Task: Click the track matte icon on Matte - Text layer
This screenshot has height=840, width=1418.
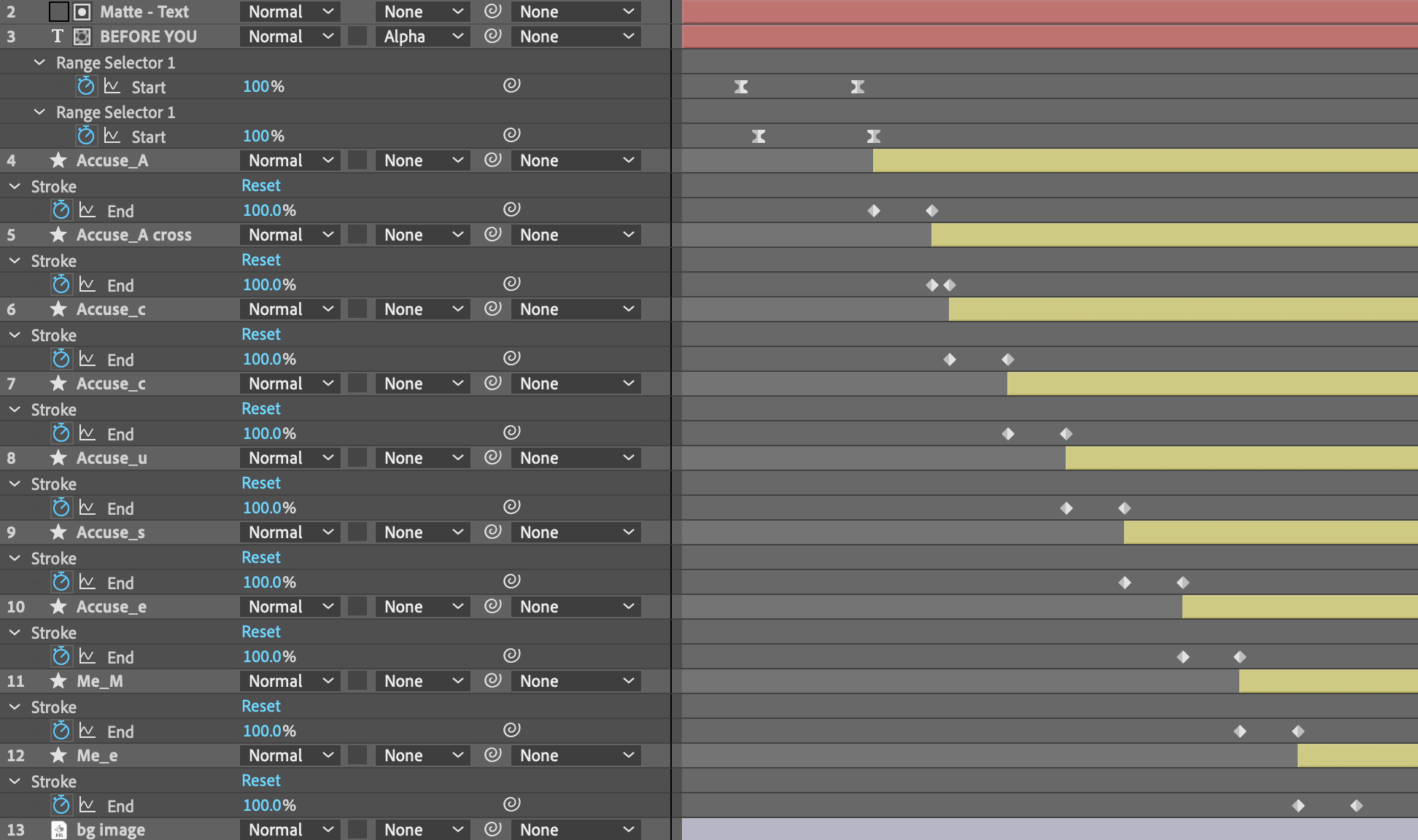Action: pyautogui.click(x=82, y=12)
